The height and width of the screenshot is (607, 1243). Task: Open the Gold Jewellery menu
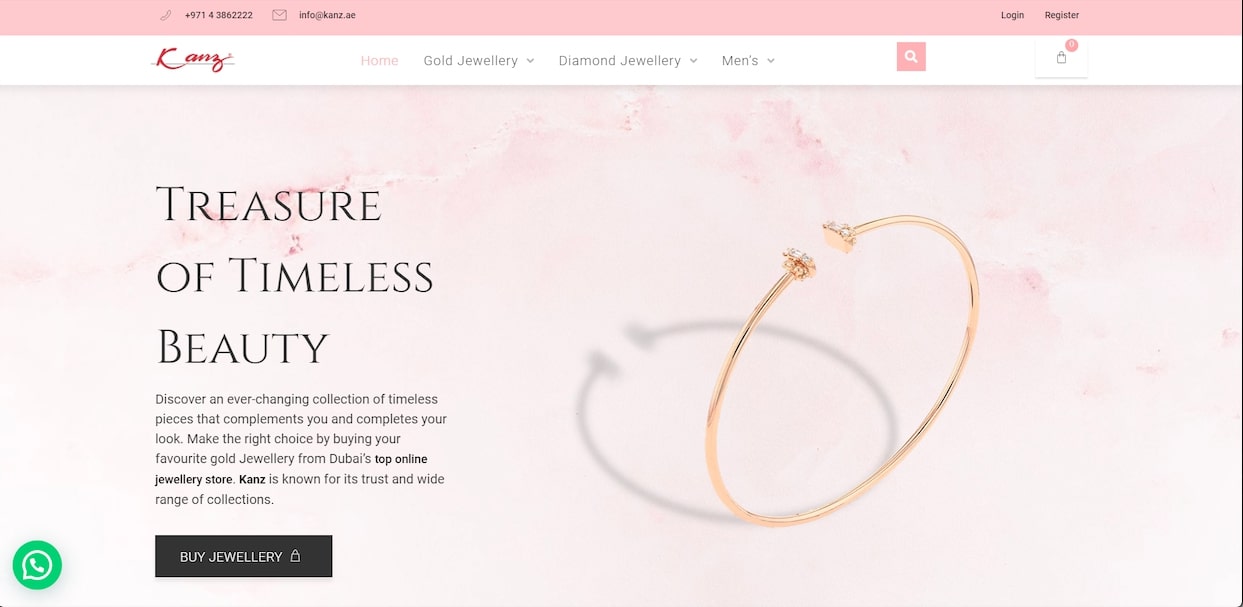pyautogui.click(x=470, y=61)
